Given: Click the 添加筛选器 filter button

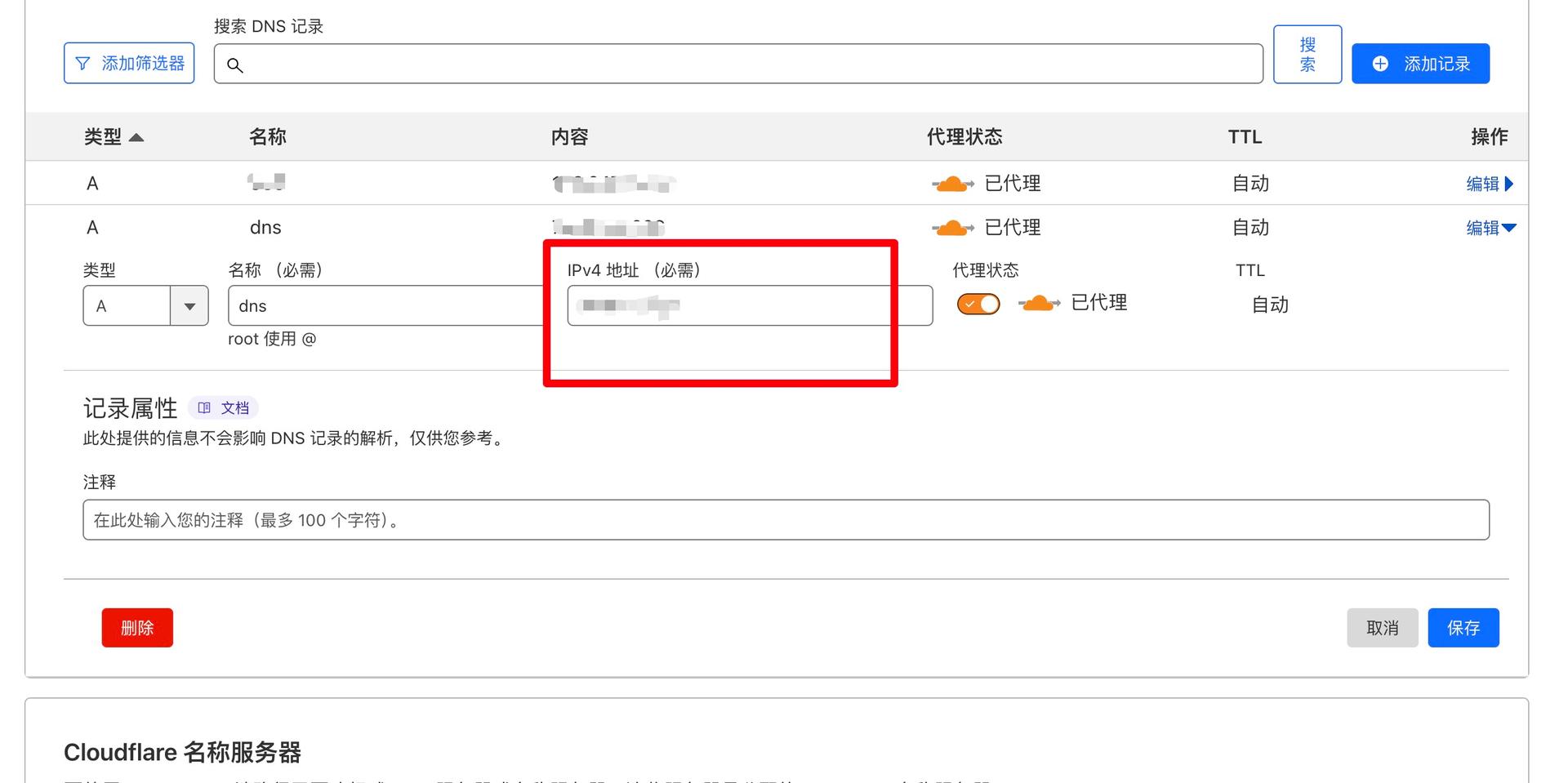Looking at the screenshot, I should click(129, 63).
